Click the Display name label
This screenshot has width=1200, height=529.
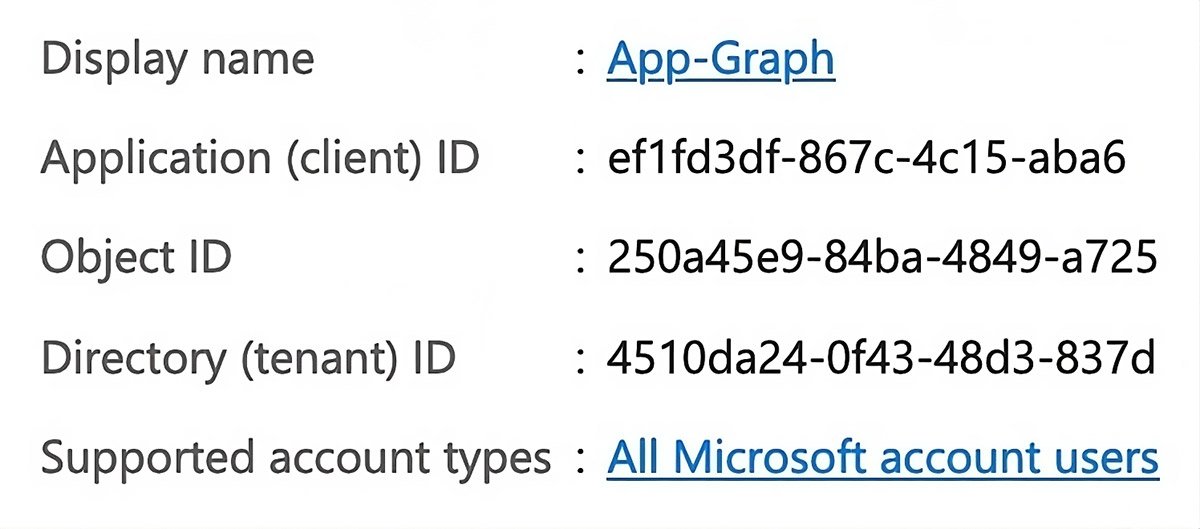177,59
